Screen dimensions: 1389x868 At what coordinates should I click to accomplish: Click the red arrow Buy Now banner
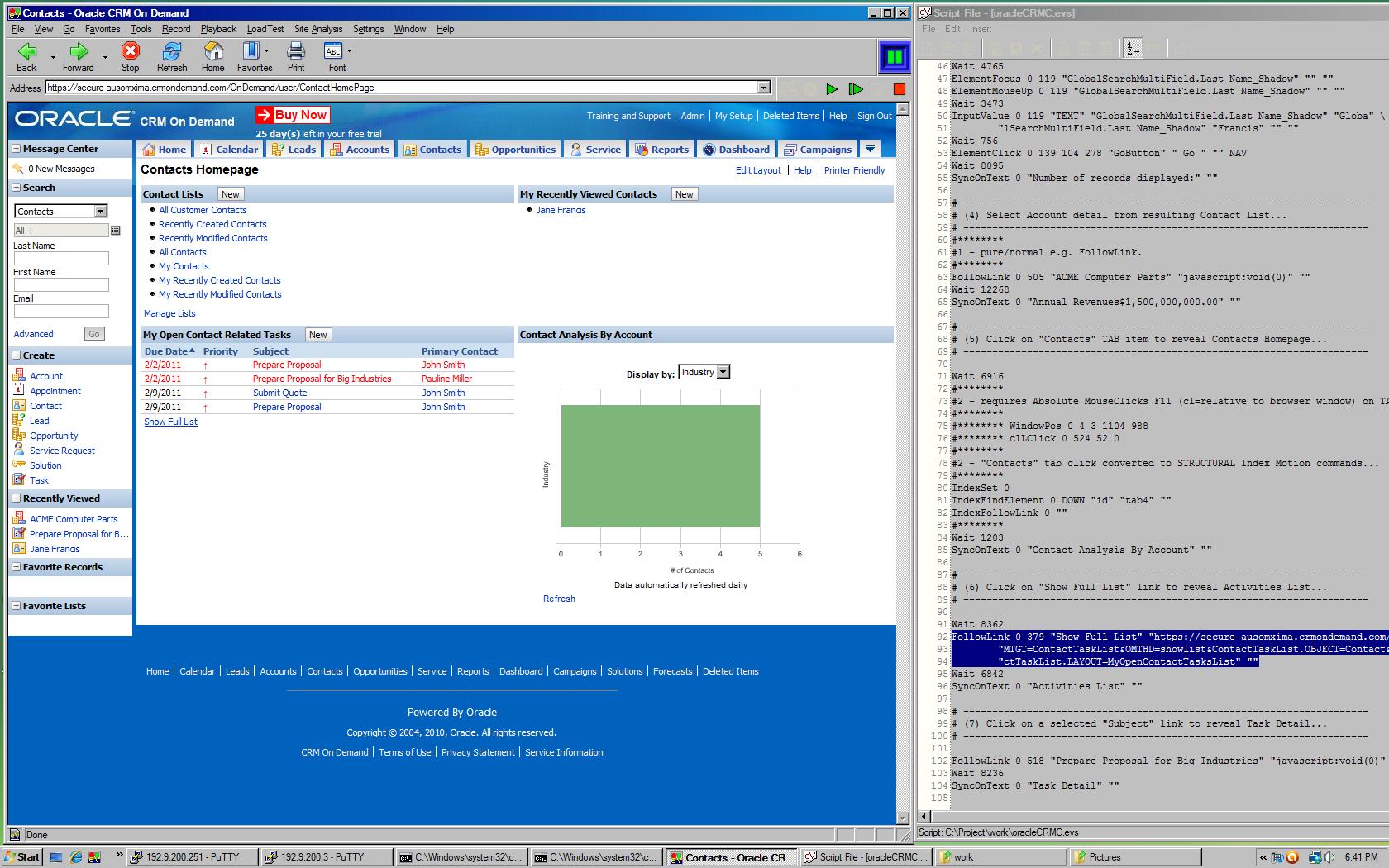point(293,115)
